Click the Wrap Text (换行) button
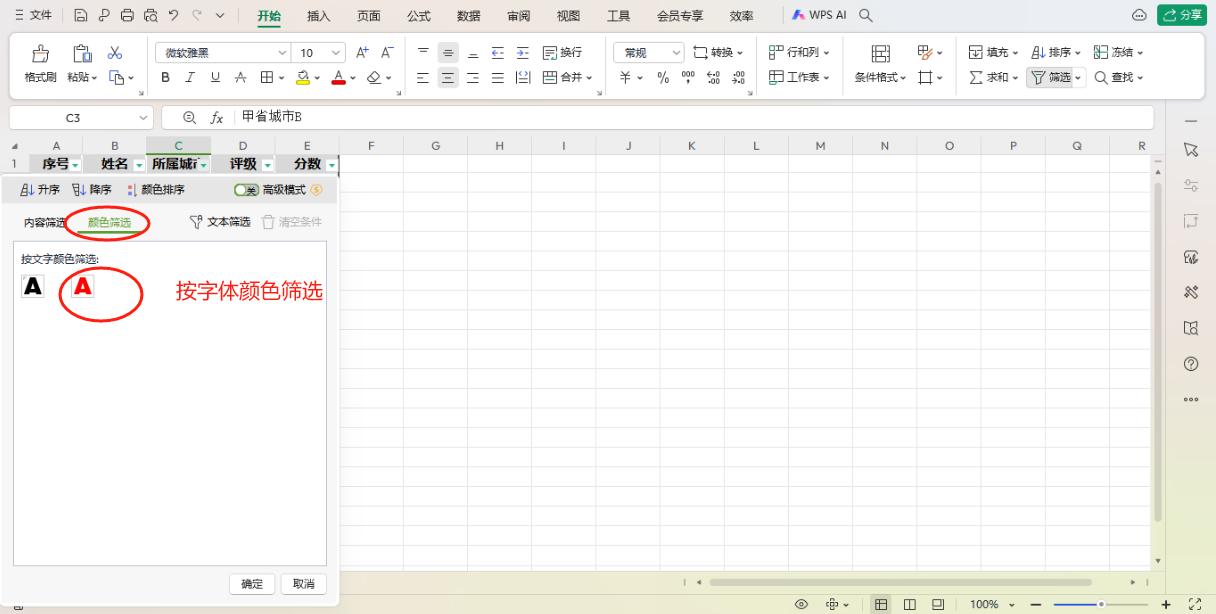 [x=562, y=52]
